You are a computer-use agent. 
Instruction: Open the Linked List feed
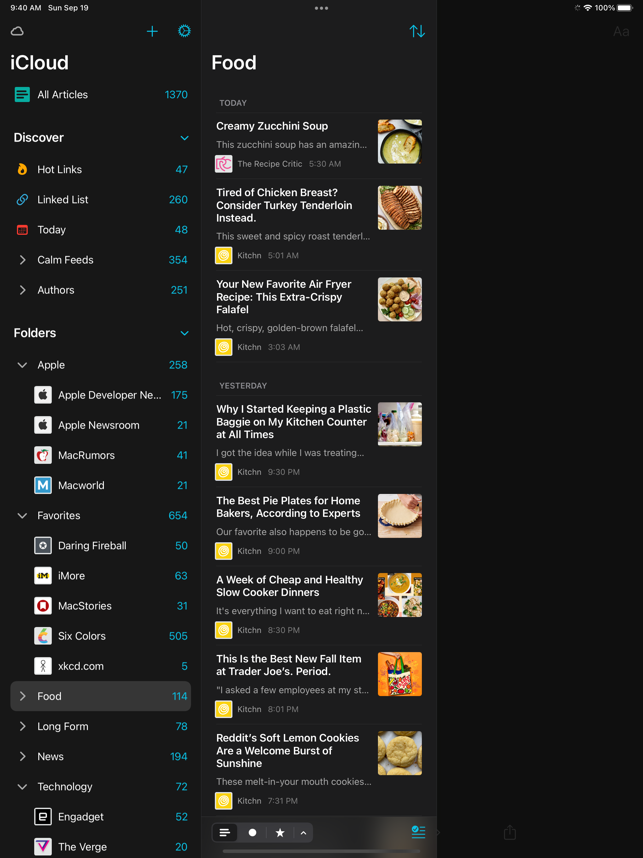(x=101, y=200)
